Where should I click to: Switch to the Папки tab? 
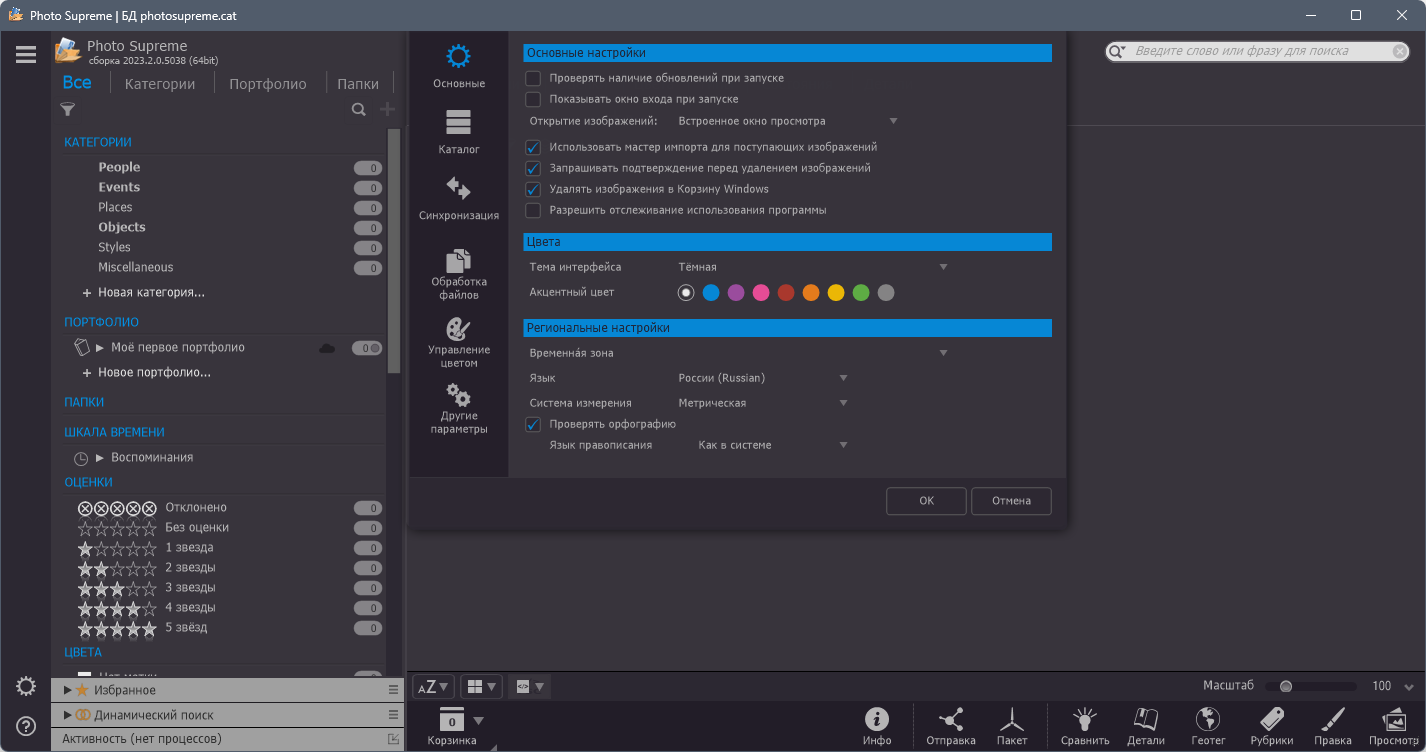coord(358,84)
